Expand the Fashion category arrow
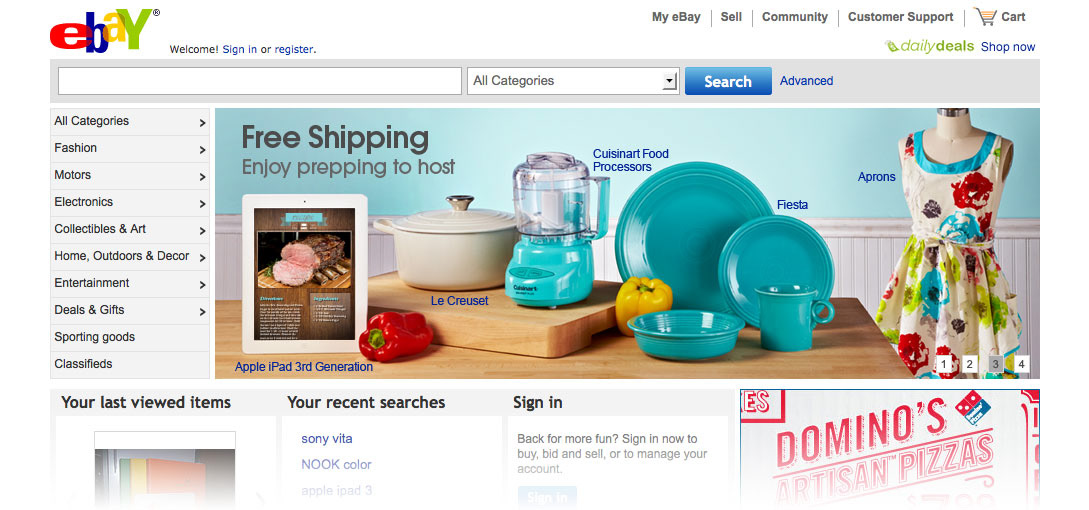 (x=202, y=149)
